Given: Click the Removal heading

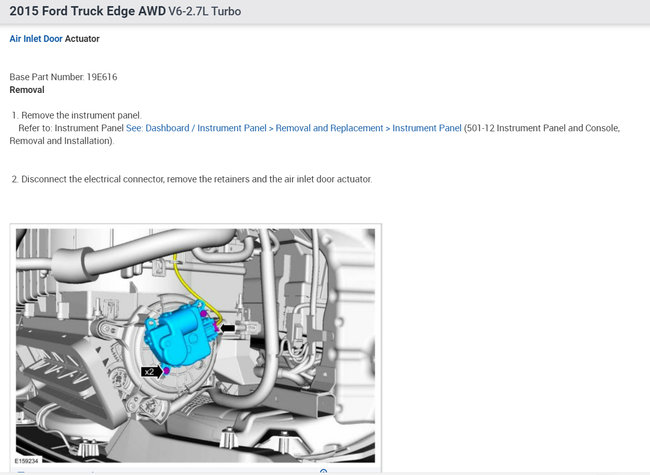Looking at the screenshot, I should pos(27,90).
